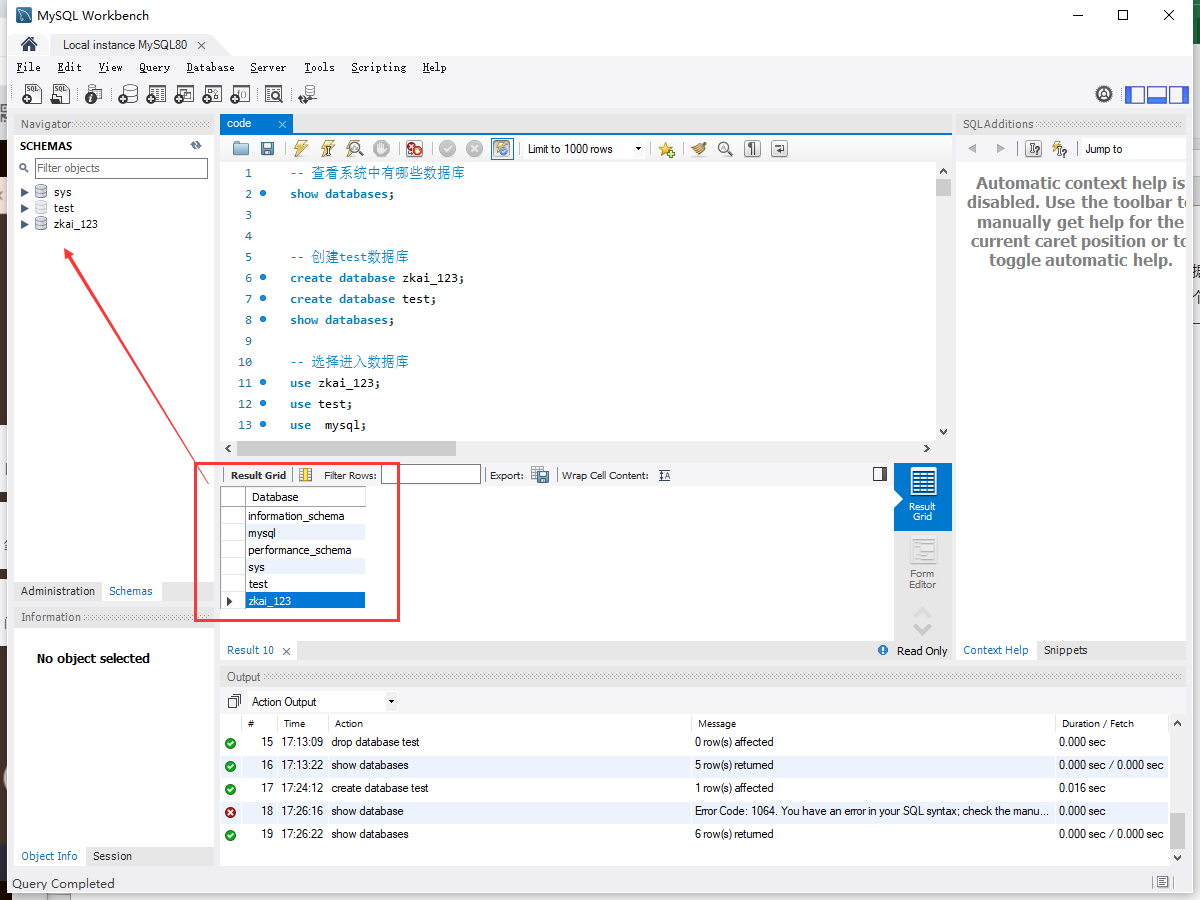Expand the test schema
Image resolution: width=1200 pixels, height=900 pixels.
[x=26, y=208]
